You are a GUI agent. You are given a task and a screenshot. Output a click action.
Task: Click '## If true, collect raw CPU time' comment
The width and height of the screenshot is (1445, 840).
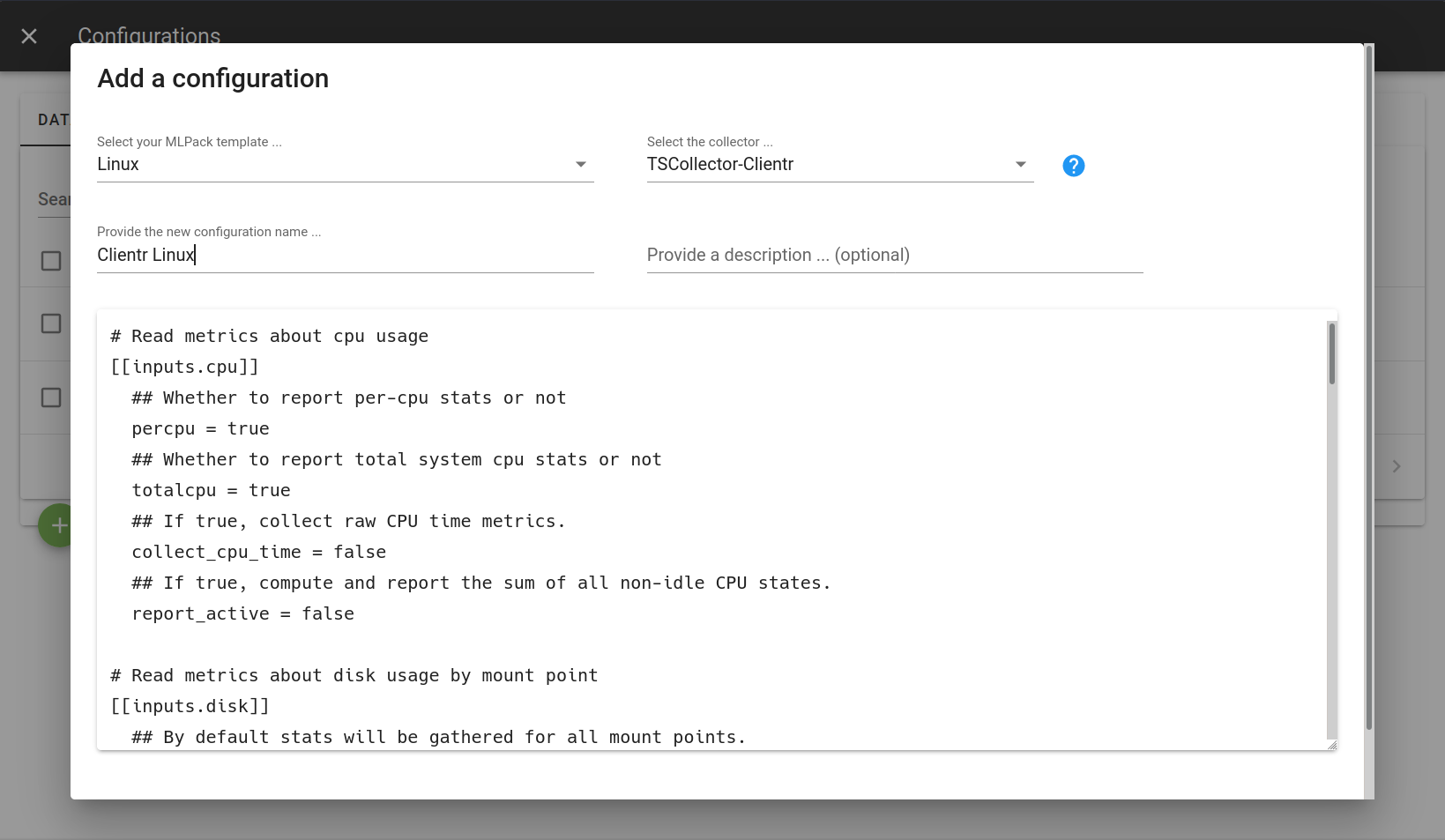348,521
